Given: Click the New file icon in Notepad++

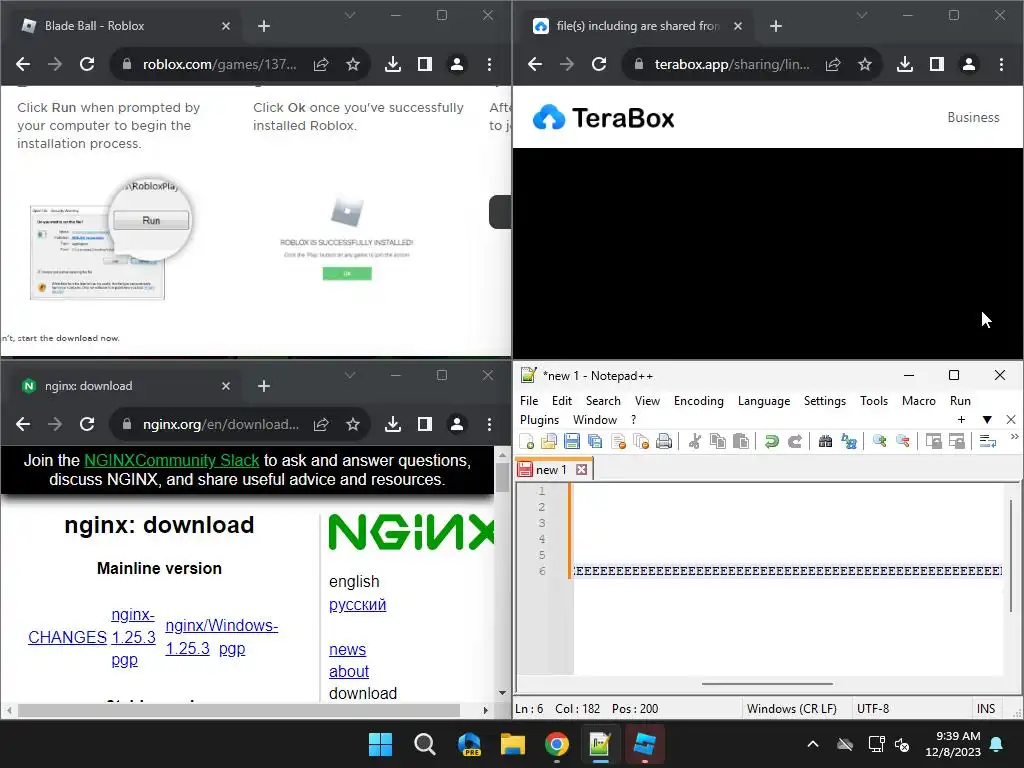Looking at the screenshot, I should pyautogui.click(x=526, y=442).
